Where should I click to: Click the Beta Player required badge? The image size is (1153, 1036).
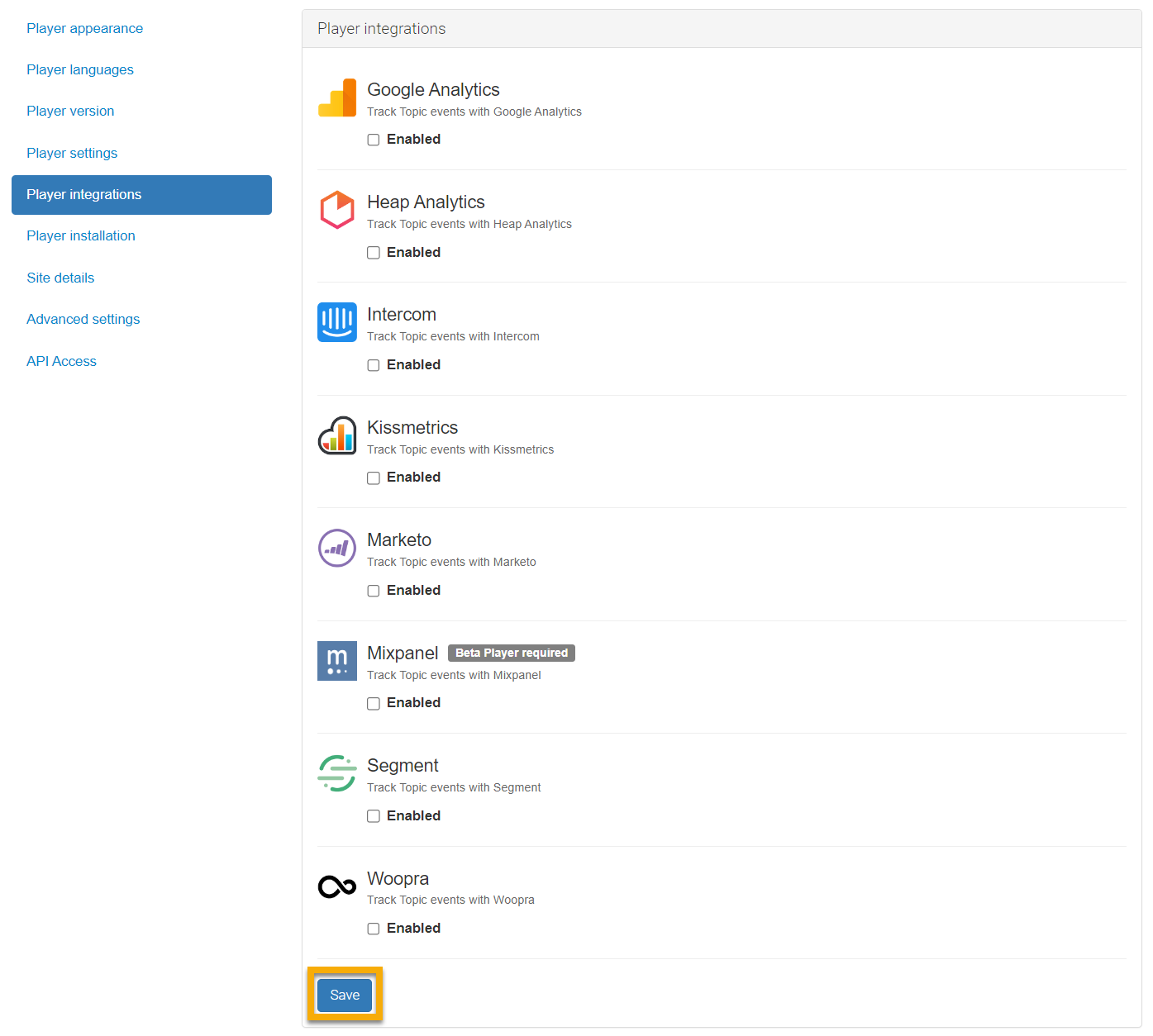tap(512, 653)
